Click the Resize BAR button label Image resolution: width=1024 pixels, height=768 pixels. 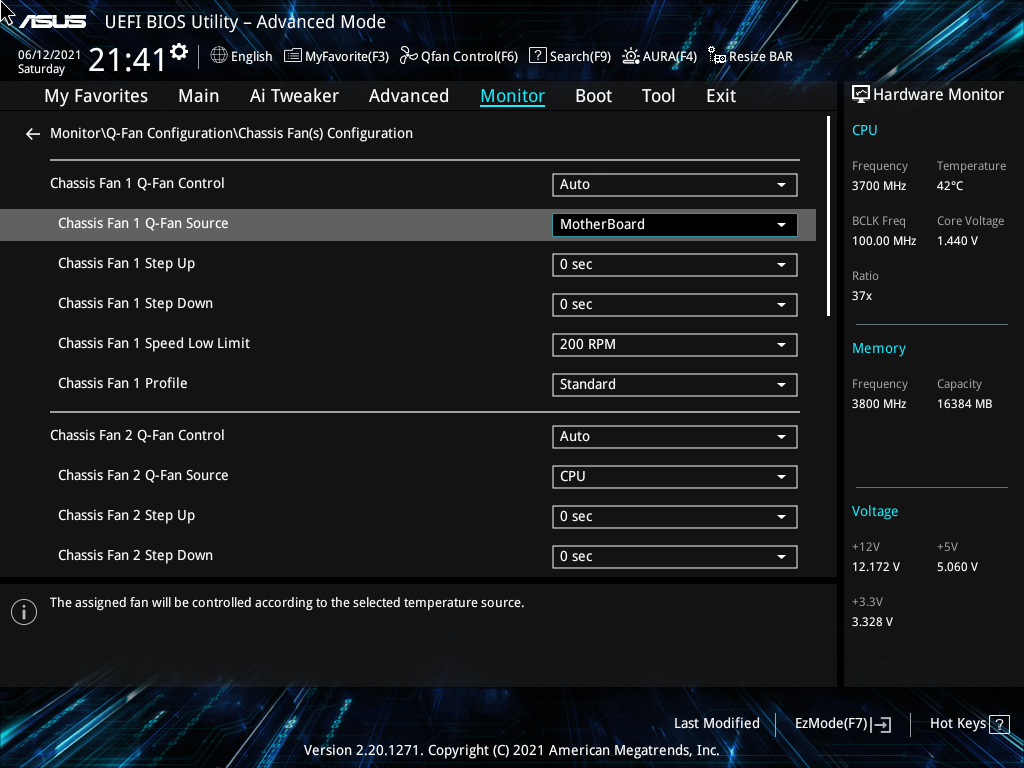click(x=761, y=57)
